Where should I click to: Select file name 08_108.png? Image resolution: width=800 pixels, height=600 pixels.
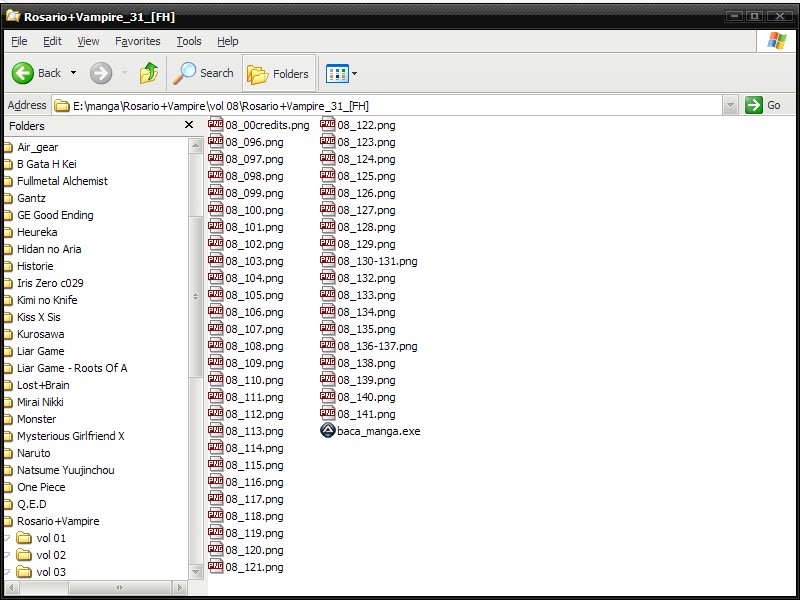(255, 346)
